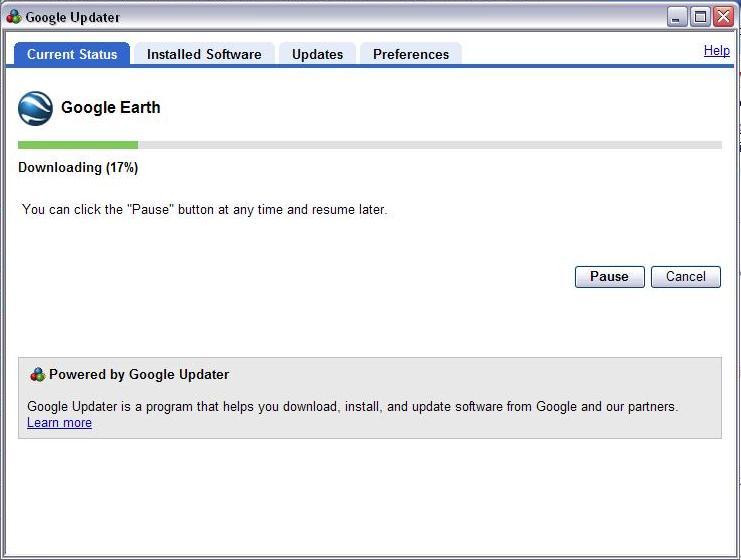Maximize the Google Updater window
The image size is (741, 560).
[x=700, y=17]
